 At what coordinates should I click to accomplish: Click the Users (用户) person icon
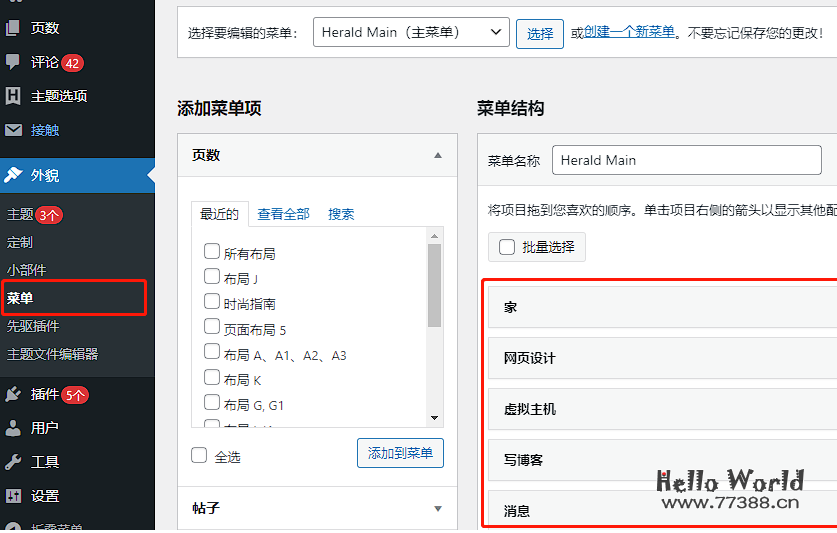(13, 428)
